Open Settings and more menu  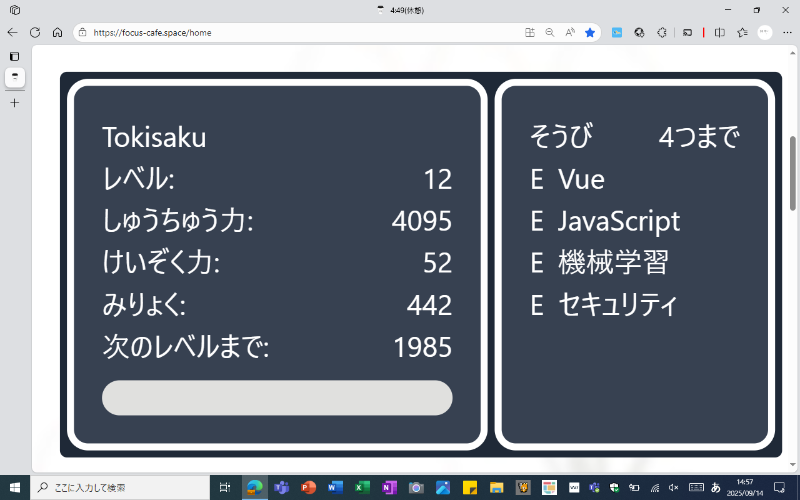(x=787, y=33)
